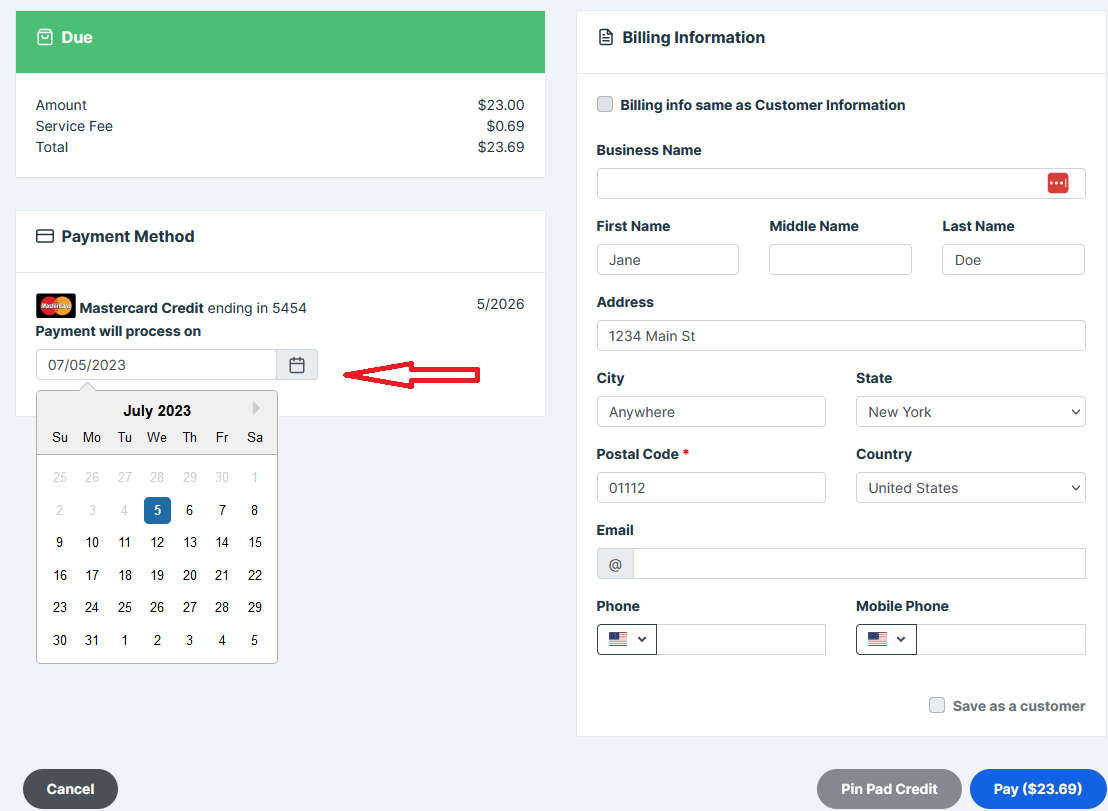
Task: Click the Mastercard logo icon
Action: [x=56, y=306]
